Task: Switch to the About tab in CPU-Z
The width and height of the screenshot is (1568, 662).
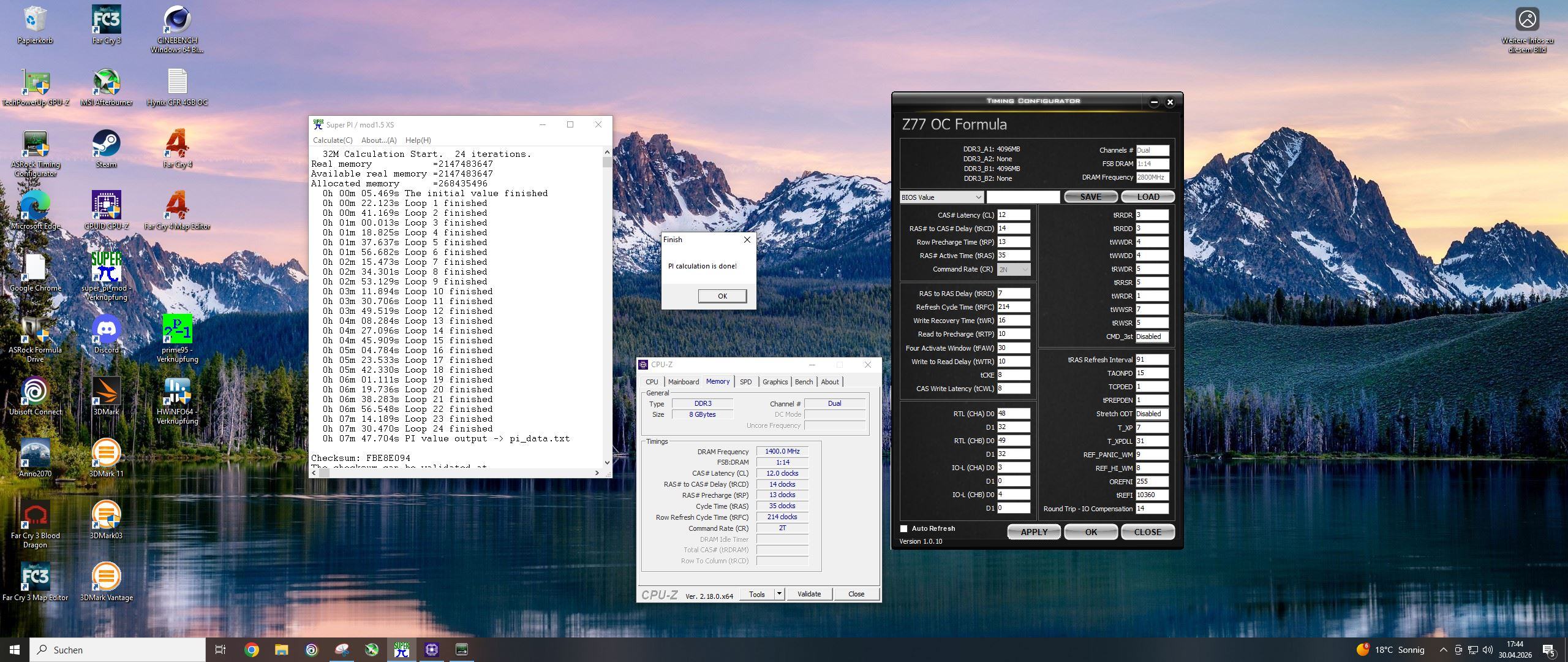Action: (830, 382)
